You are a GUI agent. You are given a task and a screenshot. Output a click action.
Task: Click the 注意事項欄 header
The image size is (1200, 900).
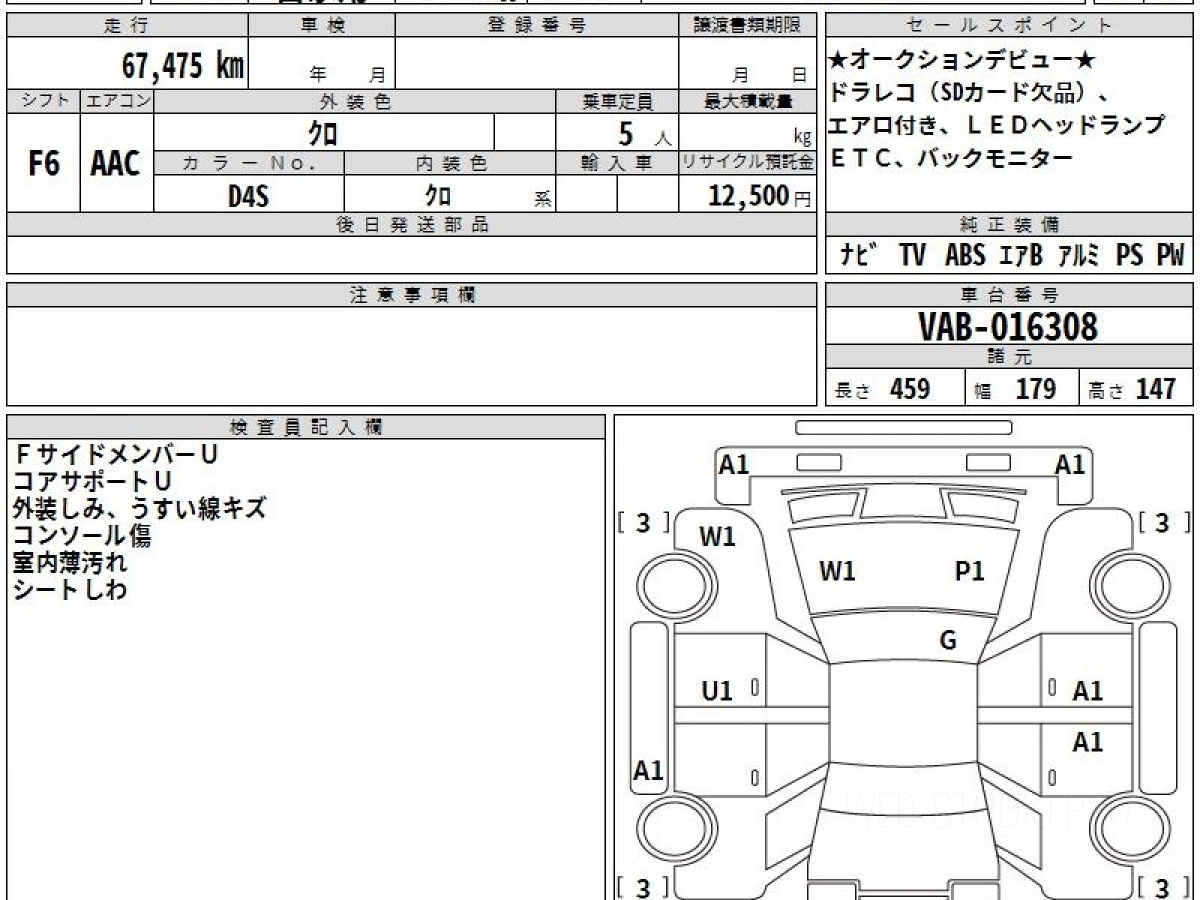(411, 295)
